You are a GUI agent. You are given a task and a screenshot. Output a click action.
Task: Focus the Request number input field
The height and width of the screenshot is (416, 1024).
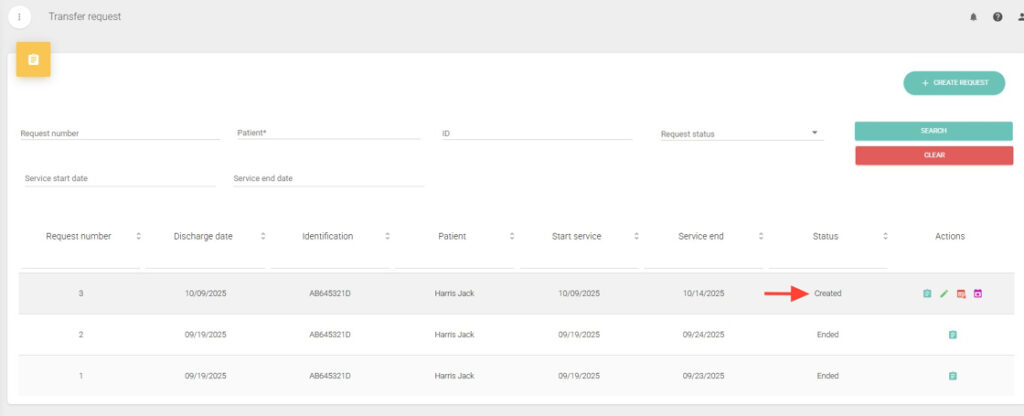[x=119, y=133]
